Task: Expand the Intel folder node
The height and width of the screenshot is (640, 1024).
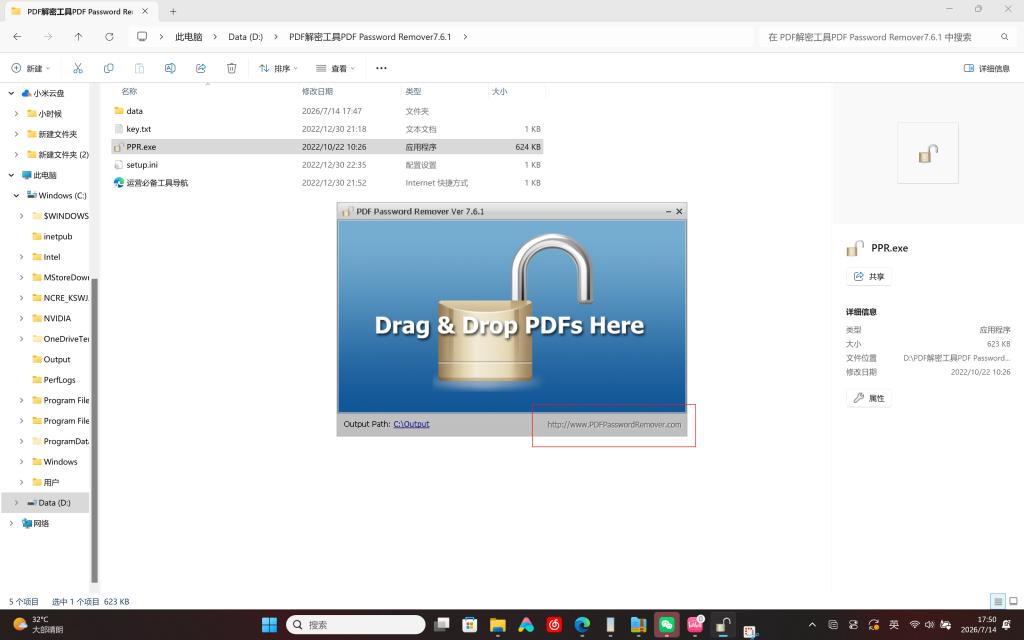Action: pyautogui.click(x=22, y=257)
